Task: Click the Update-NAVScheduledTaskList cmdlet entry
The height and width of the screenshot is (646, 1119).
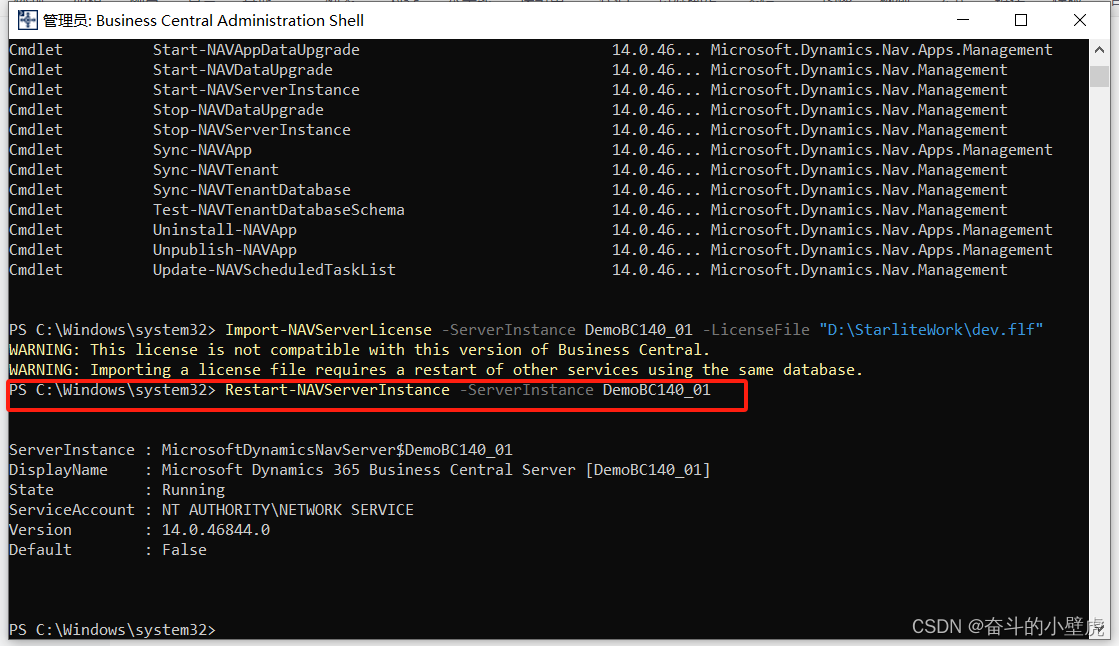Action: [273, 269]
